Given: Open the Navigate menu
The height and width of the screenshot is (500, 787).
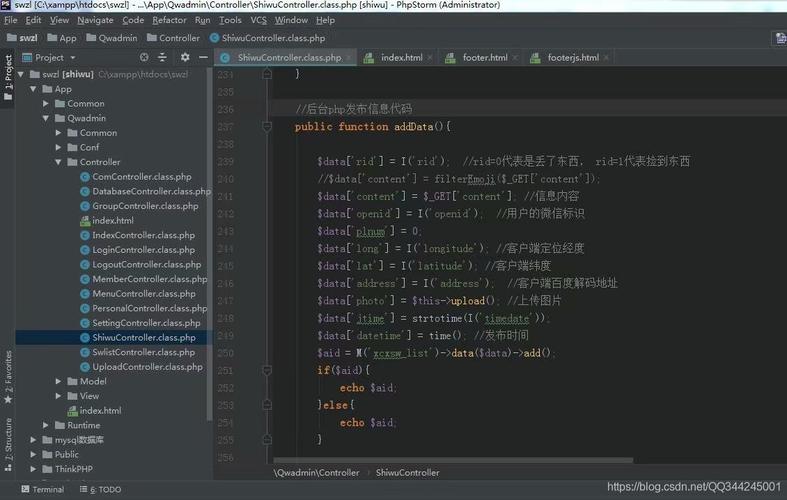Looking at the screenshot, I should (x=95, y=20).
